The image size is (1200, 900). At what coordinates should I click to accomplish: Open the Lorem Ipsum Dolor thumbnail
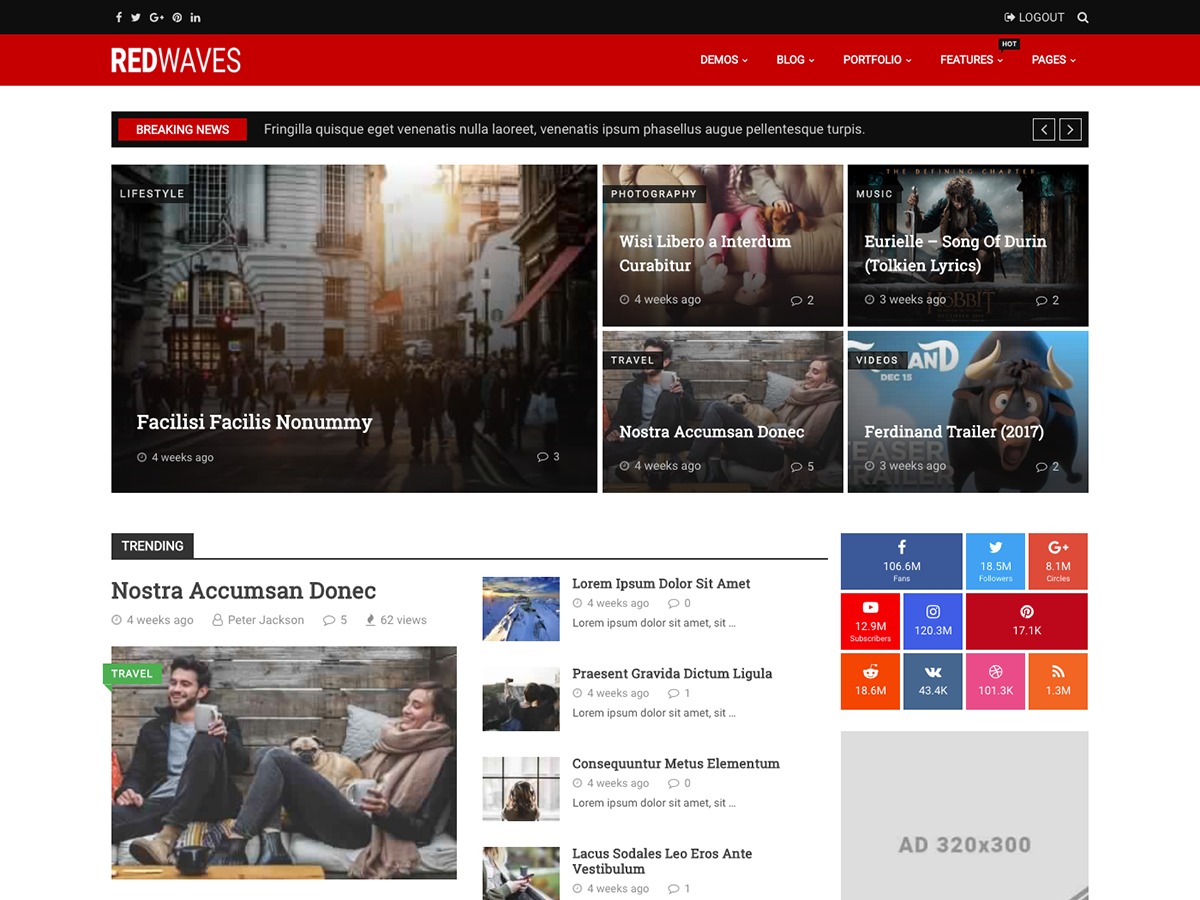[x=521, y=609]
